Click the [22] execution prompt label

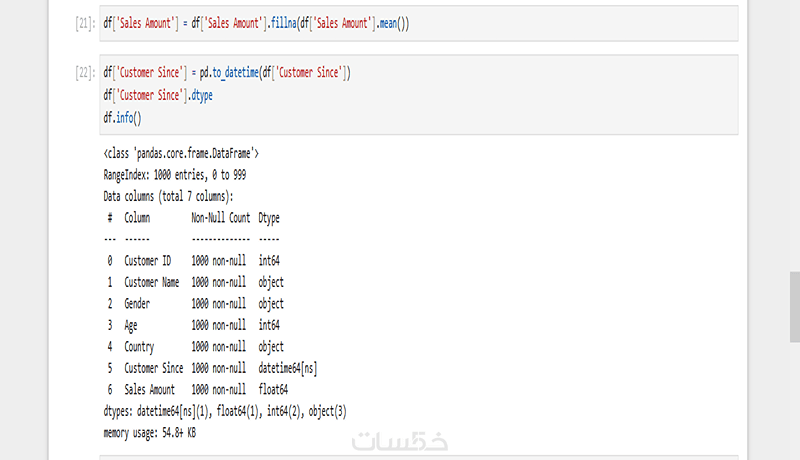click(84, 74)
